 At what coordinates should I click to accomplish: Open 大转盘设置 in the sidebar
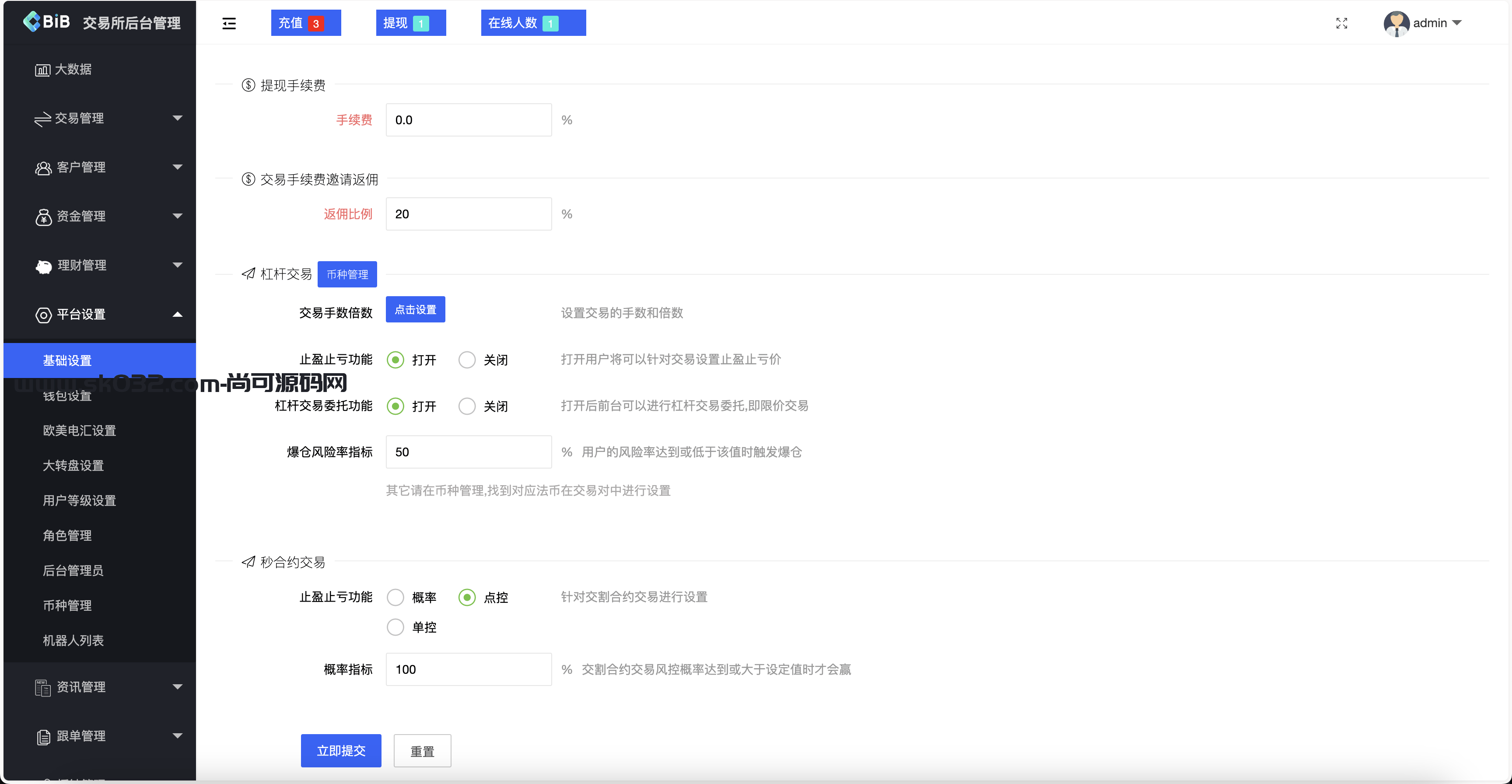[x=100, y=465]
